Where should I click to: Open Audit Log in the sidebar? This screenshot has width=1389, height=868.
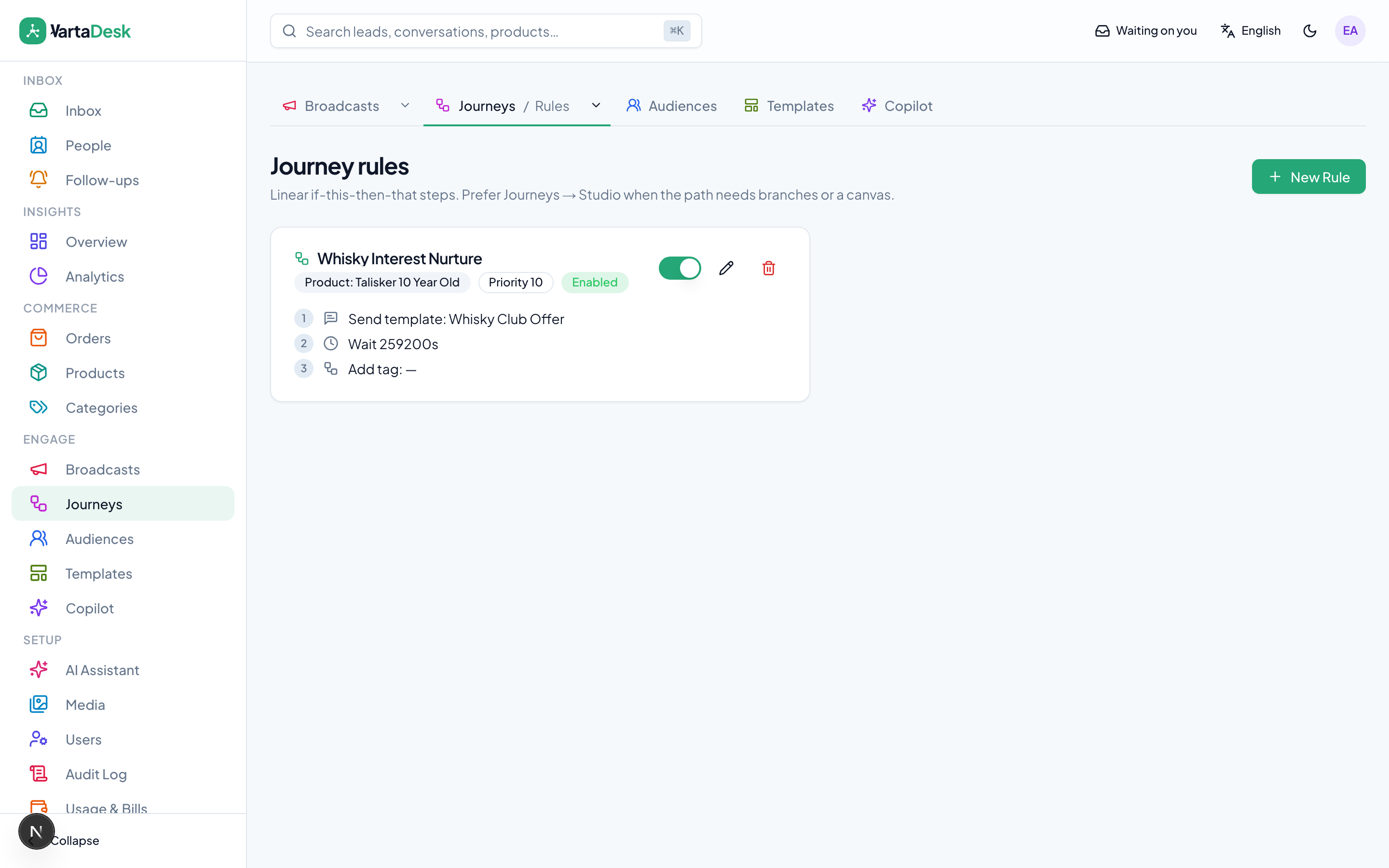123,774
